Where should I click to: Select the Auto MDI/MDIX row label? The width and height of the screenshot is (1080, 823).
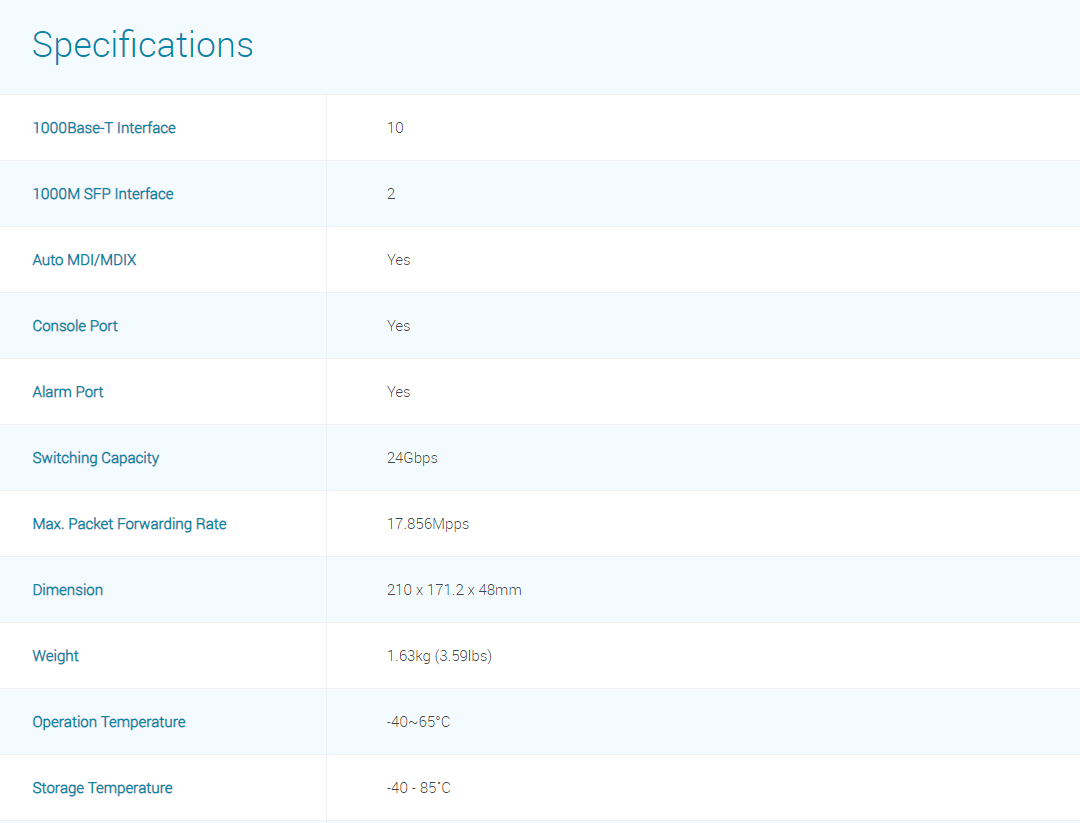(x=84, y=260)
